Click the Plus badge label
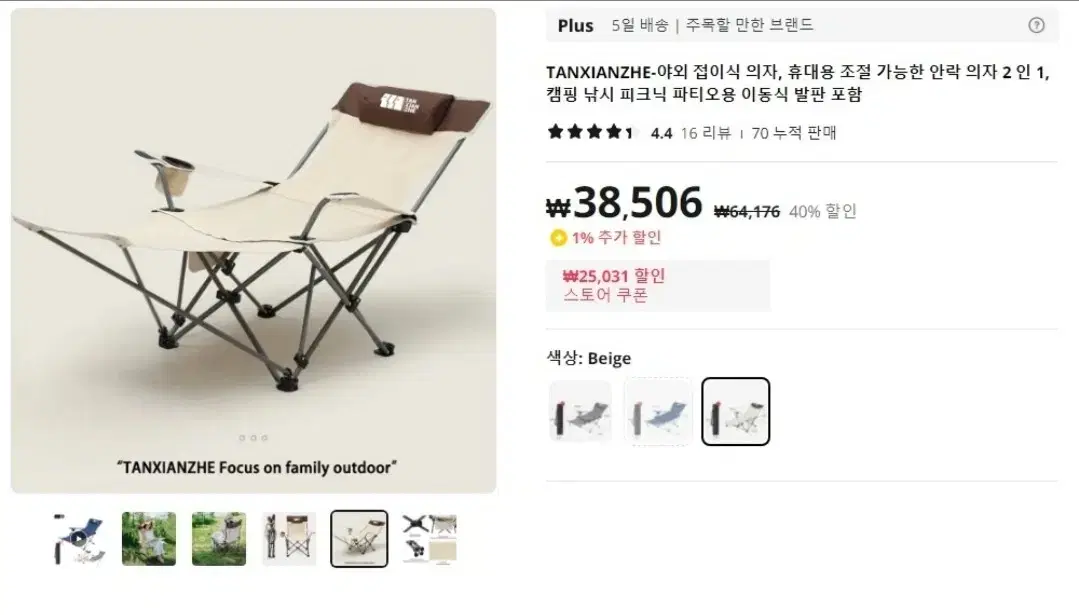The image size is (1079, 615). pos(575,26)
